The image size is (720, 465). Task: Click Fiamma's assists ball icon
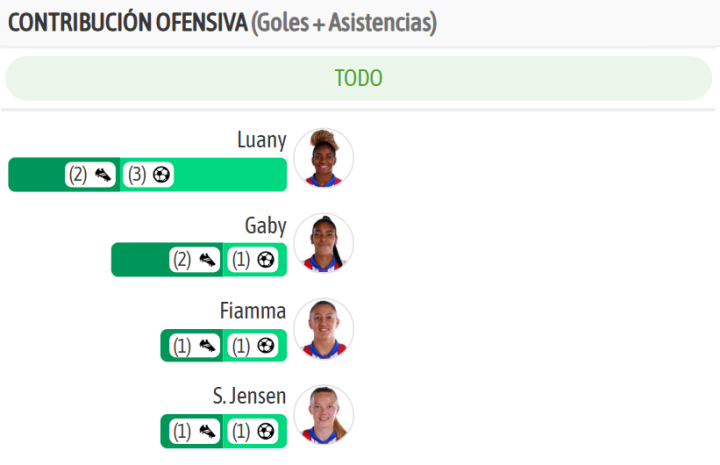point(265,346)
